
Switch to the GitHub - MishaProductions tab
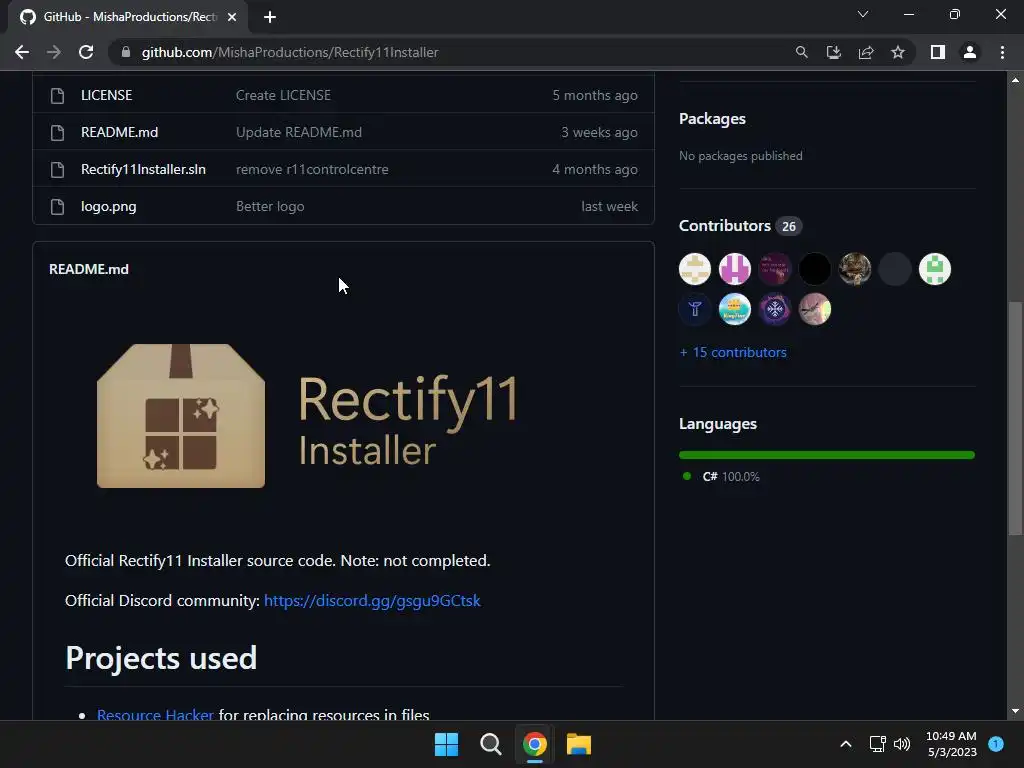pos(128,17)
